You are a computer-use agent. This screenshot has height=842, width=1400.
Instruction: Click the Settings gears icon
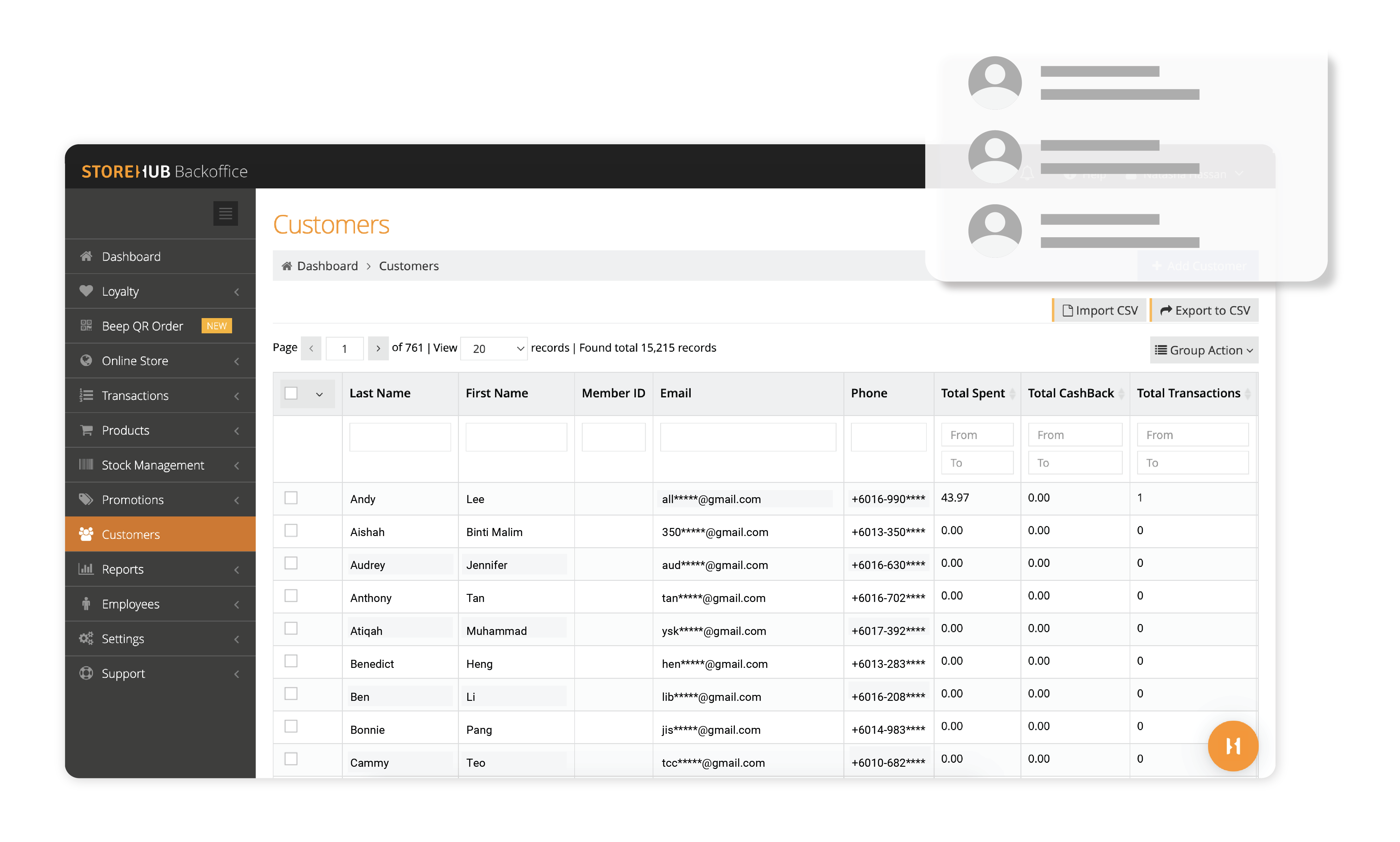[x=86, y=638]
